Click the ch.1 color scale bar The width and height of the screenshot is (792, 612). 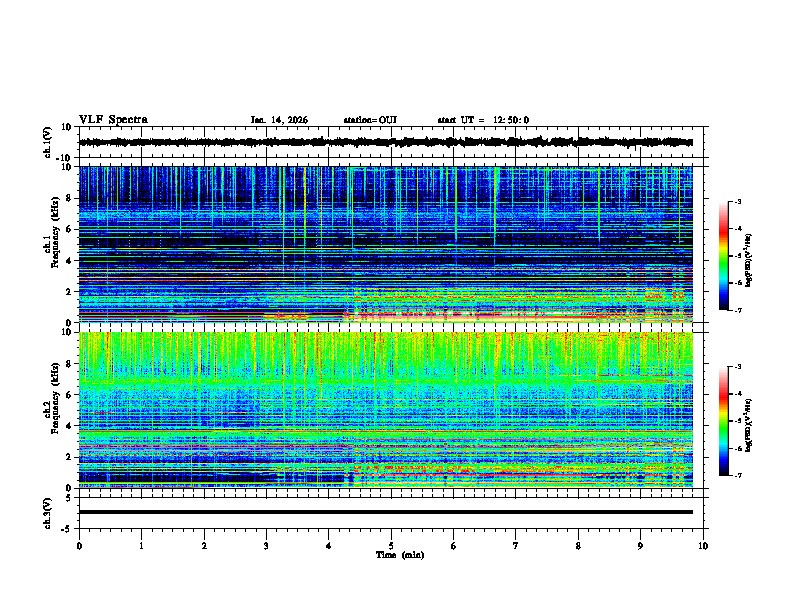[x=723, y=256]
